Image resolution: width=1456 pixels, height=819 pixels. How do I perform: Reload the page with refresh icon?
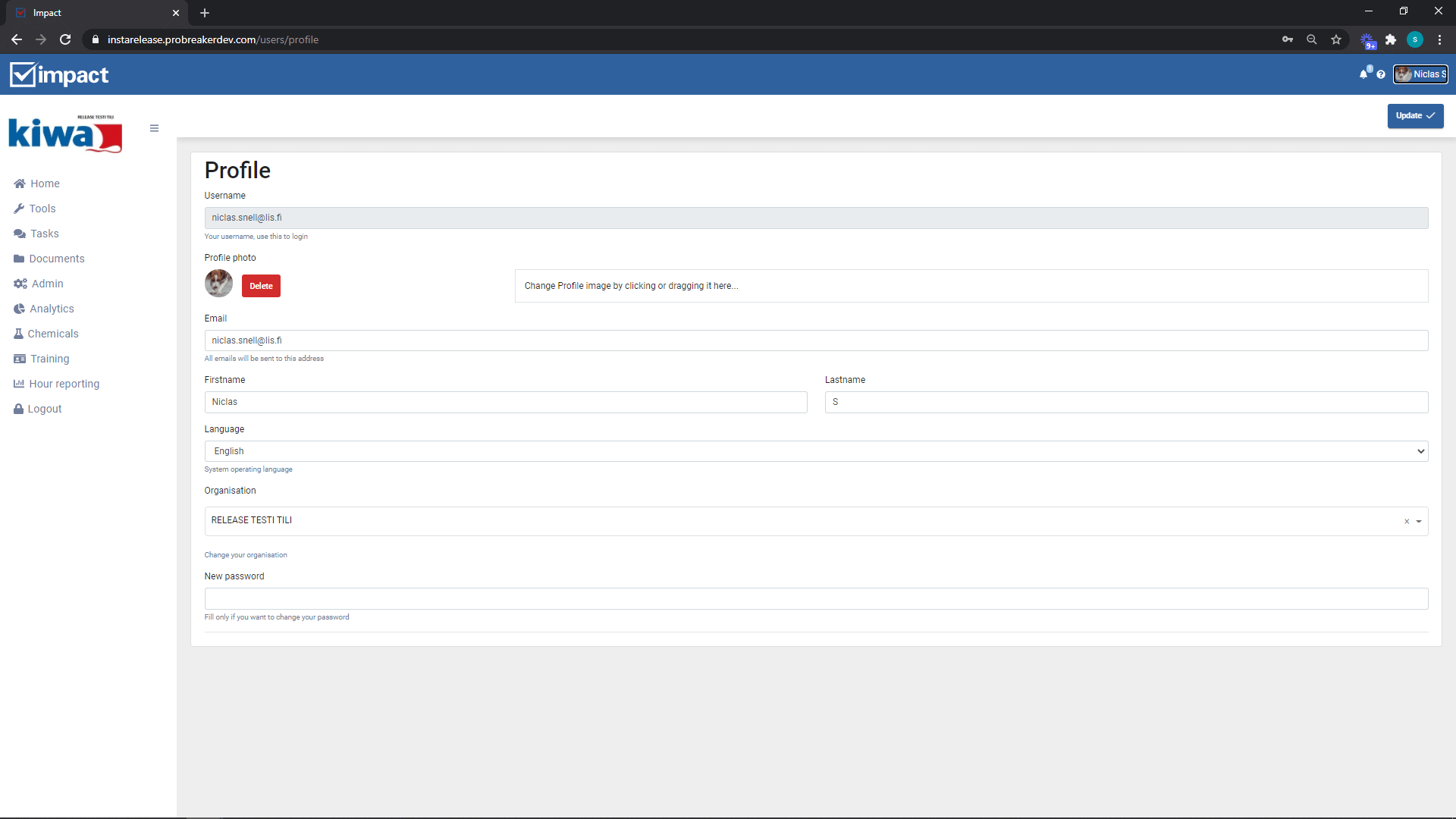coord(65,39)
